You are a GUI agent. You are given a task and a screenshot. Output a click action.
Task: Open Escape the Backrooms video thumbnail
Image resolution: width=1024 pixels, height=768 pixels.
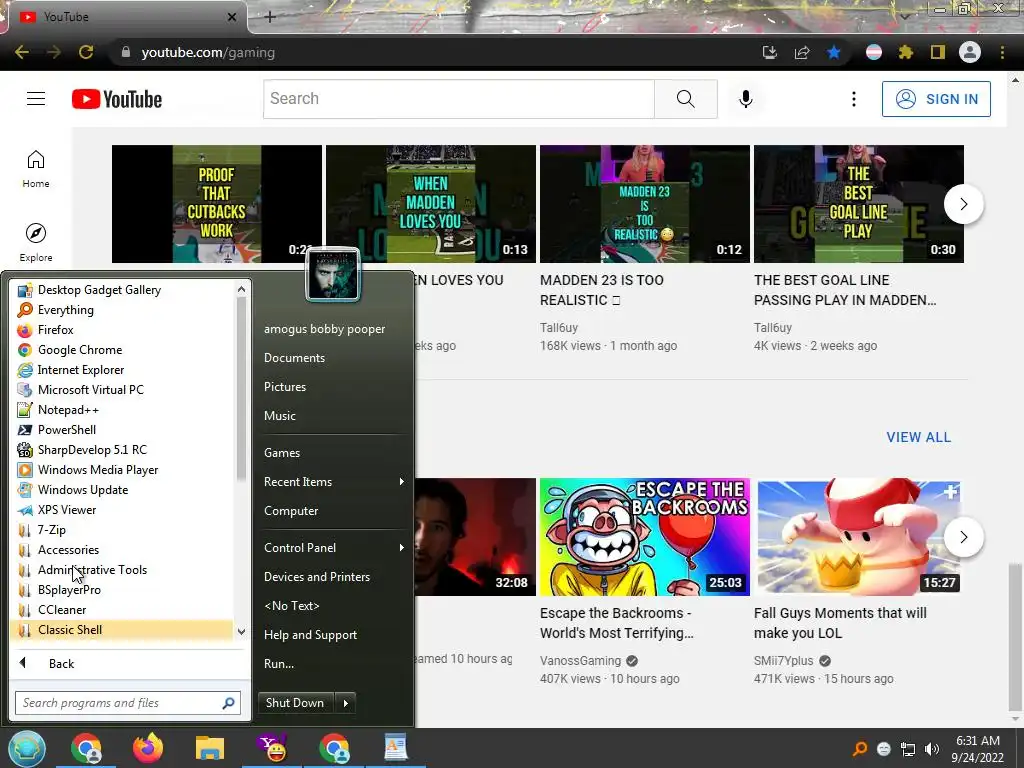645,537
